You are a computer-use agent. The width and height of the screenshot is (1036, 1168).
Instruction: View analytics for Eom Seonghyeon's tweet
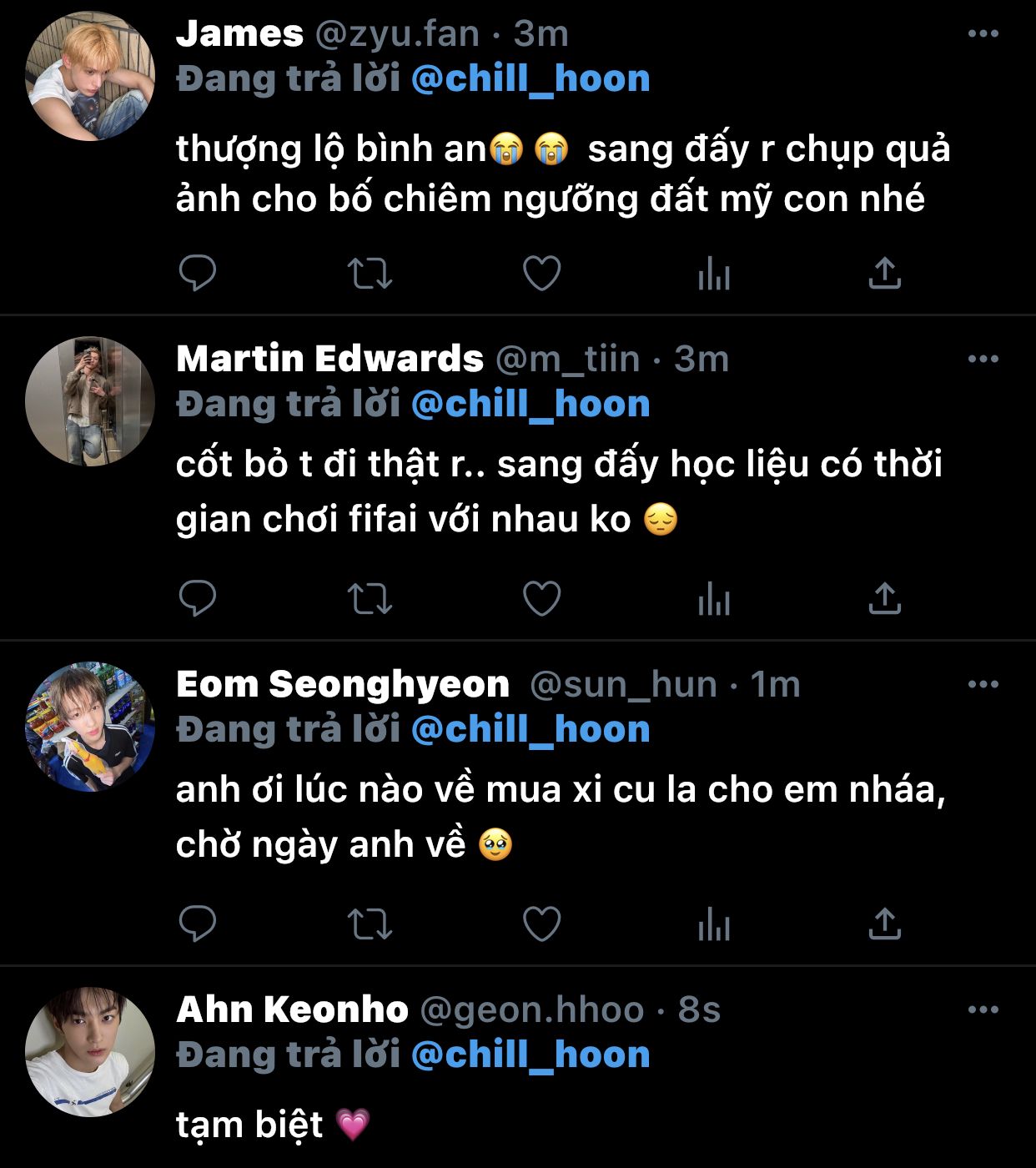click(714, 924)
